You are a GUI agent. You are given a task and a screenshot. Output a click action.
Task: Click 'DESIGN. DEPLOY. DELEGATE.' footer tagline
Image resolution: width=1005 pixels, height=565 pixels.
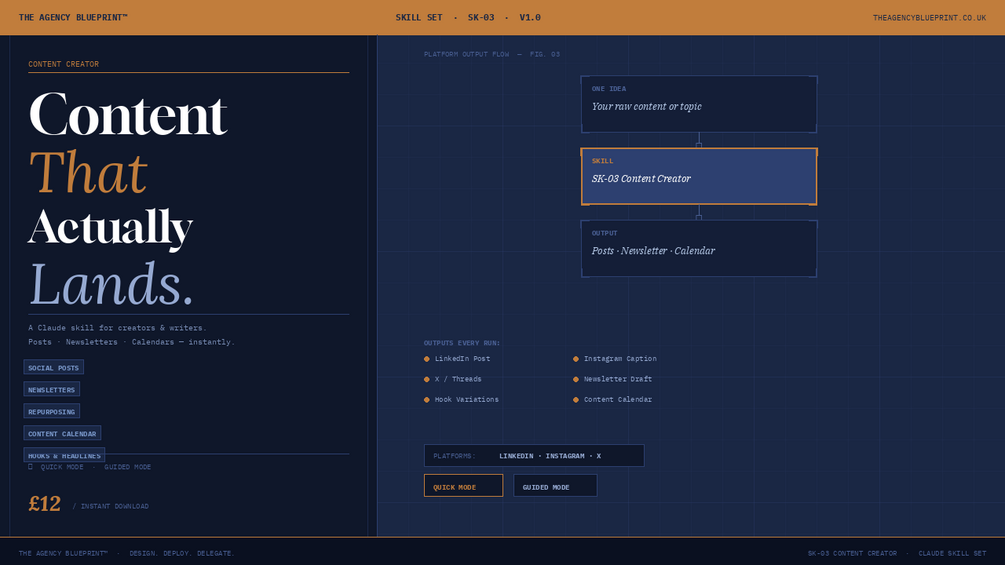[182, 553]
